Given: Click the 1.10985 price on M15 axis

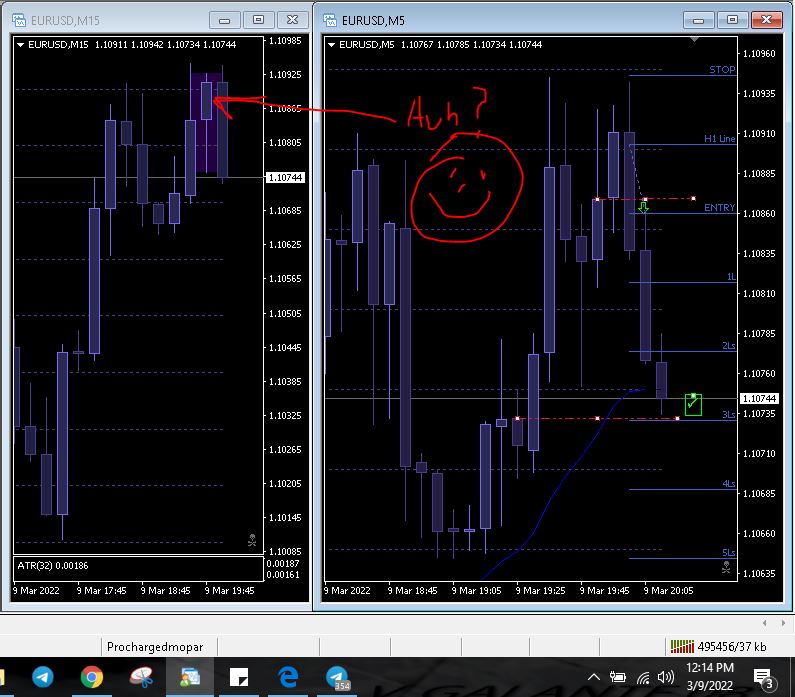Looking at the screenshot, I should click(x=285, y=41).
